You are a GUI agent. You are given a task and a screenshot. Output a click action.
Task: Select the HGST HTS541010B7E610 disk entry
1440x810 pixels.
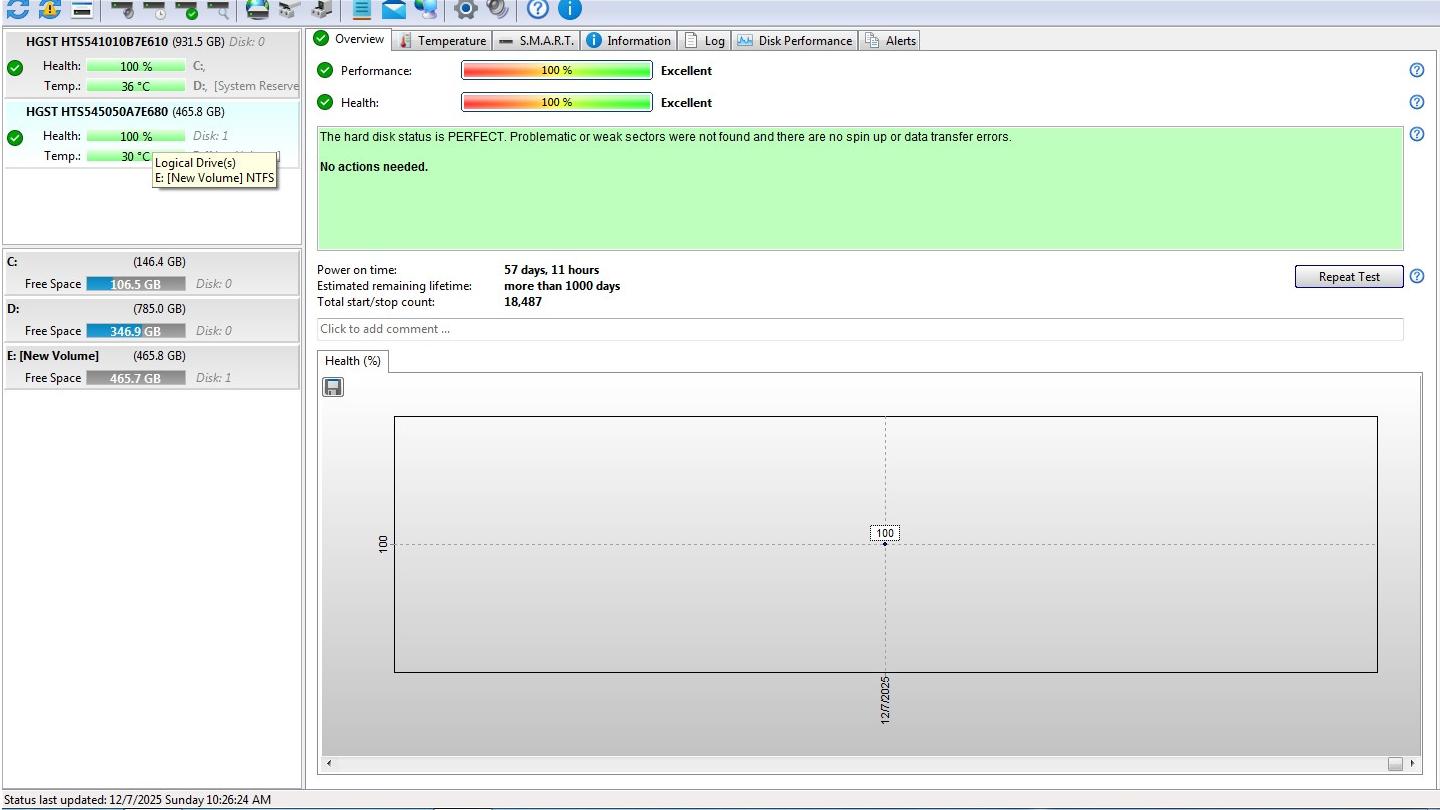[97, 42]
